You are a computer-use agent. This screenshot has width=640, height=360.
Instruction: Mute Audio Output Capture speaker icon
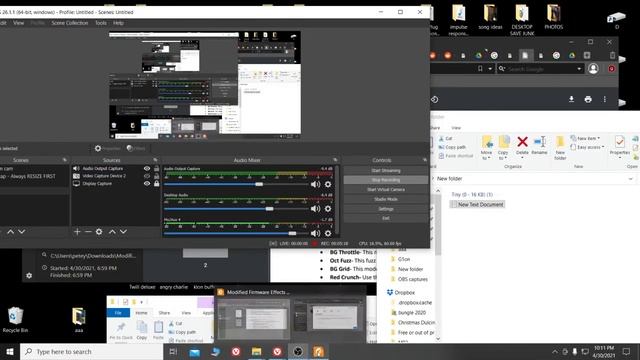coord(315,184)
